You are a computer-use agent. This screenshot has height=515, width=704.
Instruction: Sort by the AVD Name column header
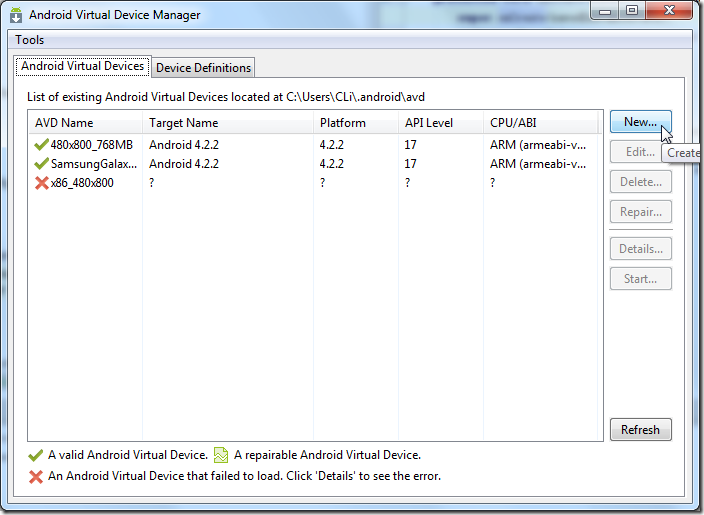click(85, 123)
